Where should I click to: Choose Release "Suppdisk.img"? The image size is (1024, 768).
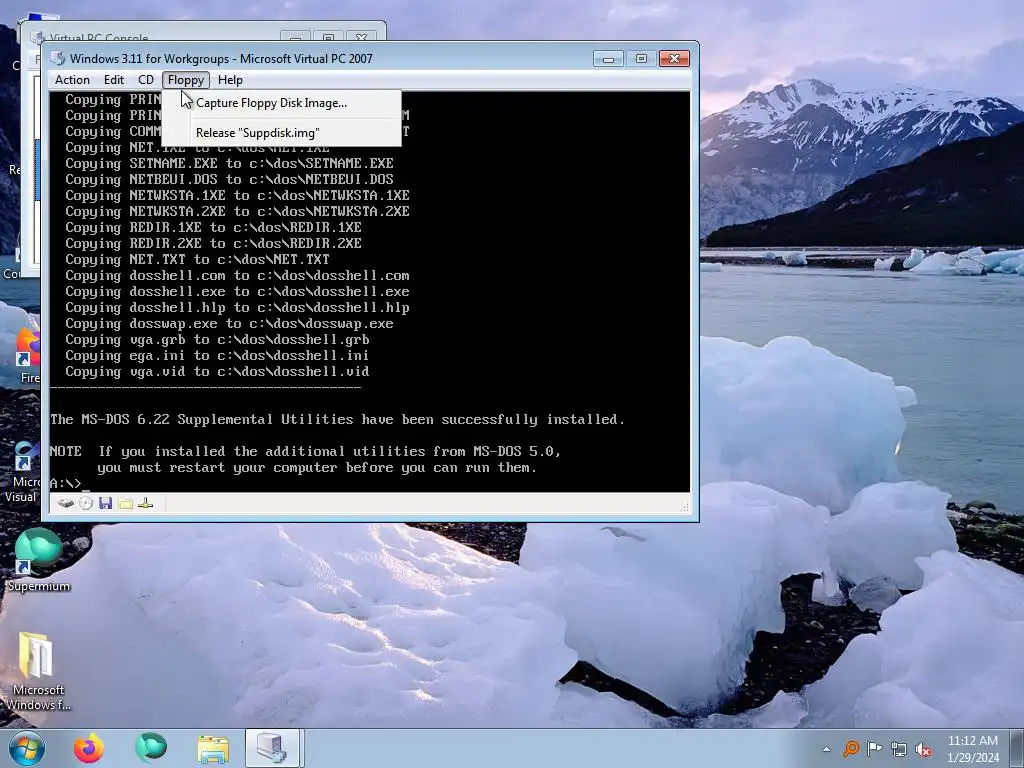point(281,133)
